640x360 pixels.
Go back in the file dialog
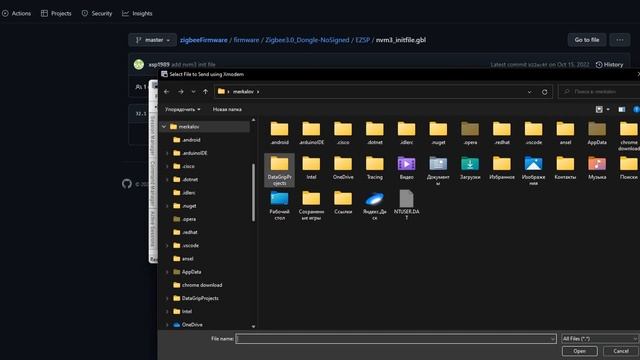167,92
